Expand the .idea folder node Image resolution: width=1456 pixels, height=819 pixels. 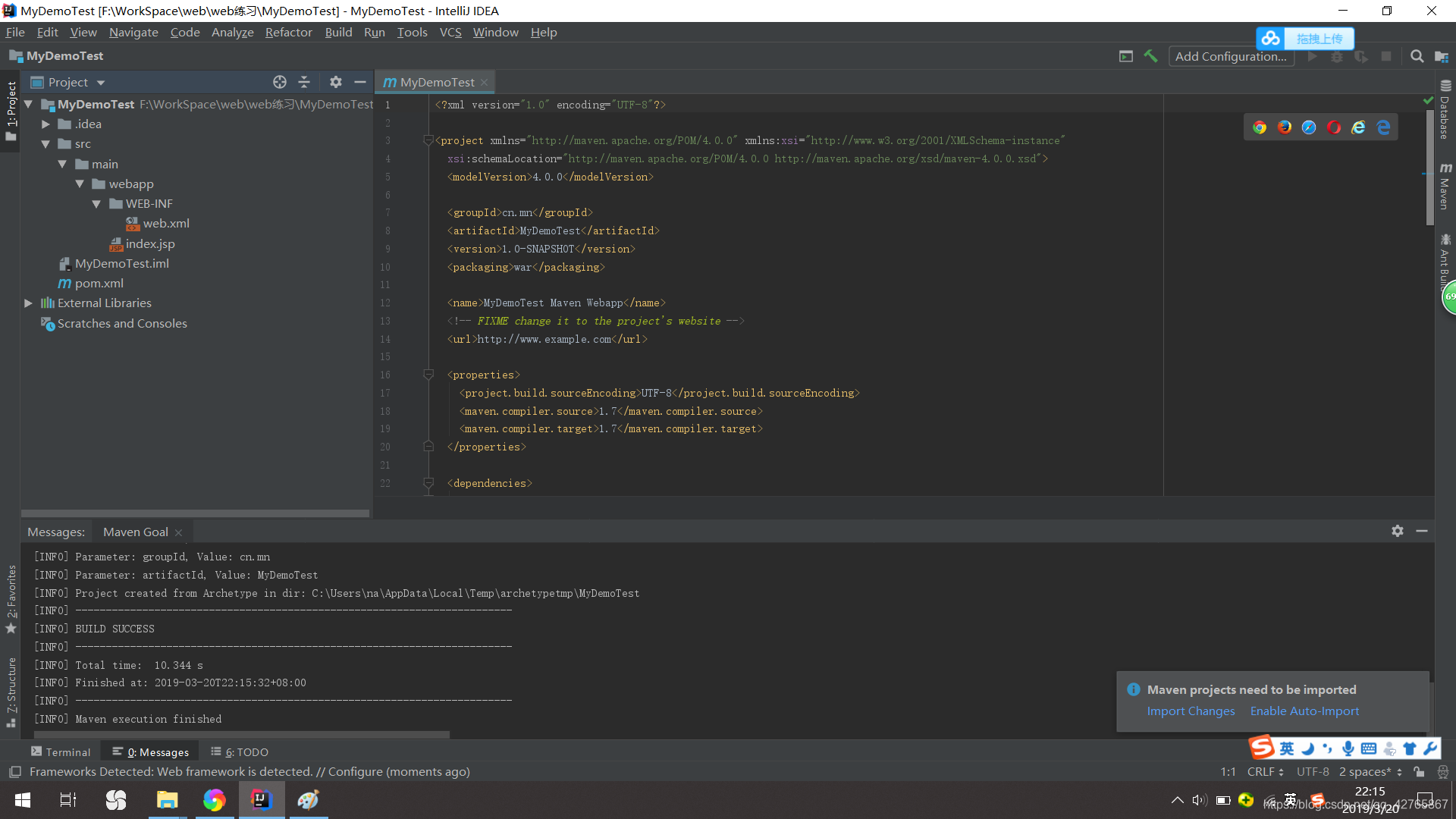tap(45, 124)
